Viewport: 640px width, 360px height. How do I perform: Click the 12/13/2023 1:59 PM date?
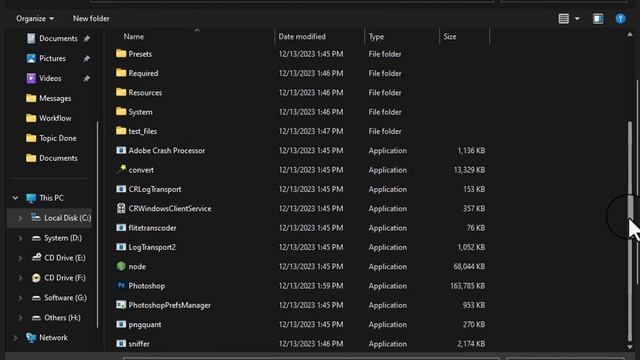pos(311,286)
